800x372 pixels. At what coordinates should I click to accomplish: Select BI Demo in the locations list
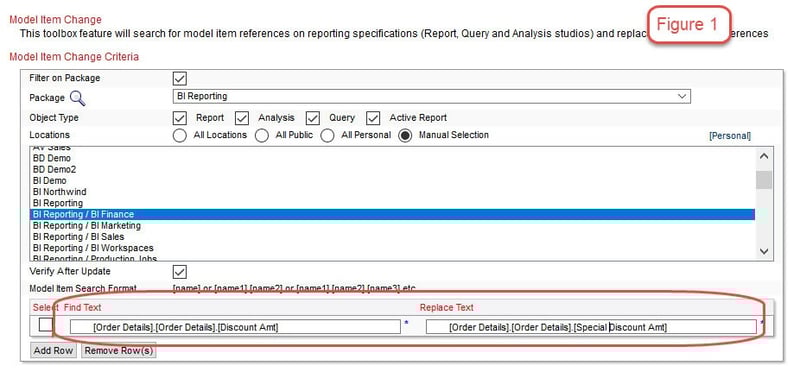pyautogui.click(x=392, y=181)
